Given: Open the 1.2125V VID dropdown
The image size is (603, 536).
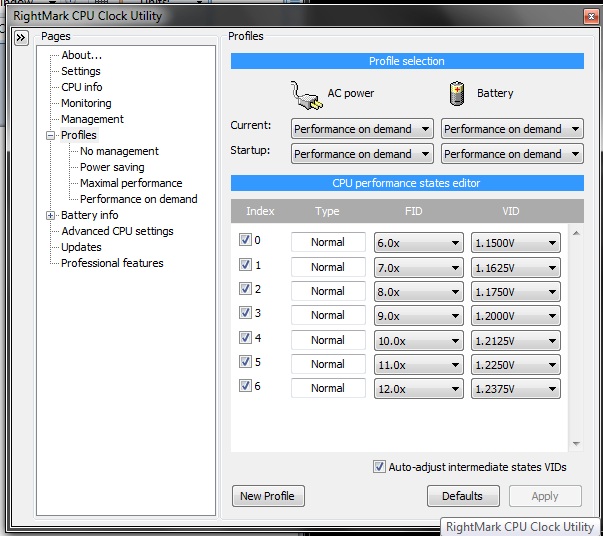Looking at the screenshot, I should [515, 341].
